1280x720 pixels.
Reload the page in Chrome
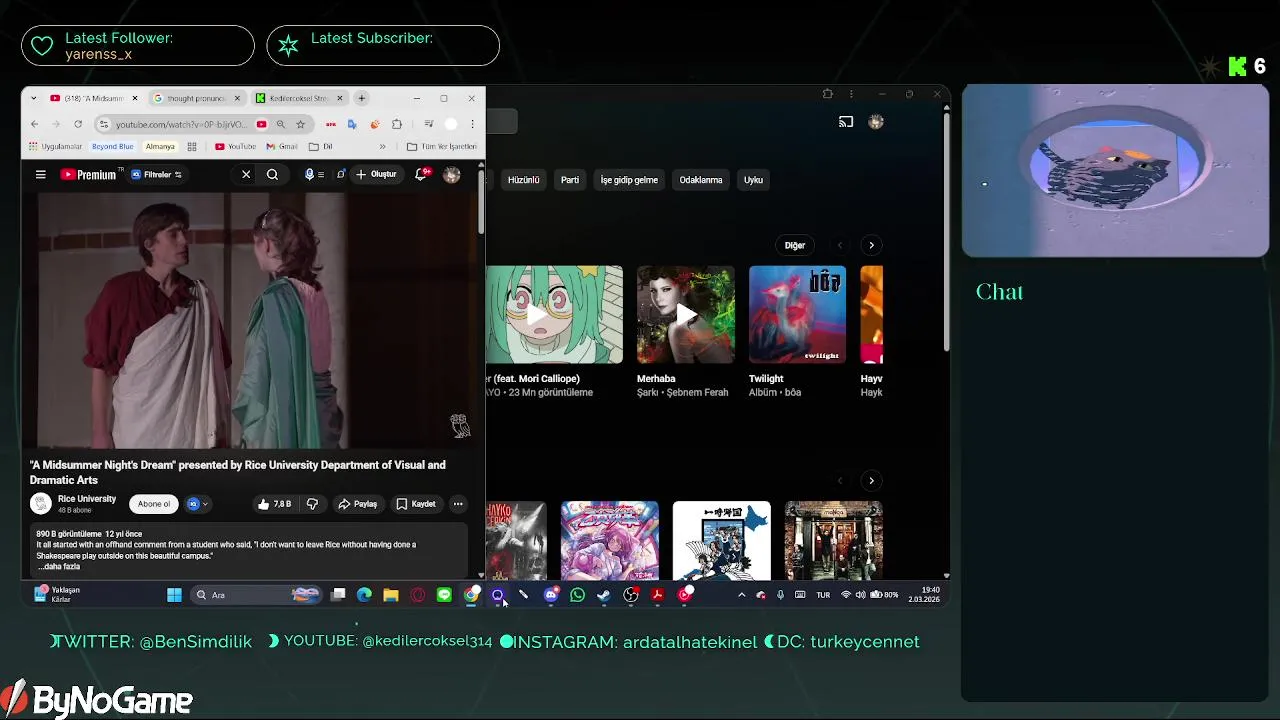click(x=78, y=124)
